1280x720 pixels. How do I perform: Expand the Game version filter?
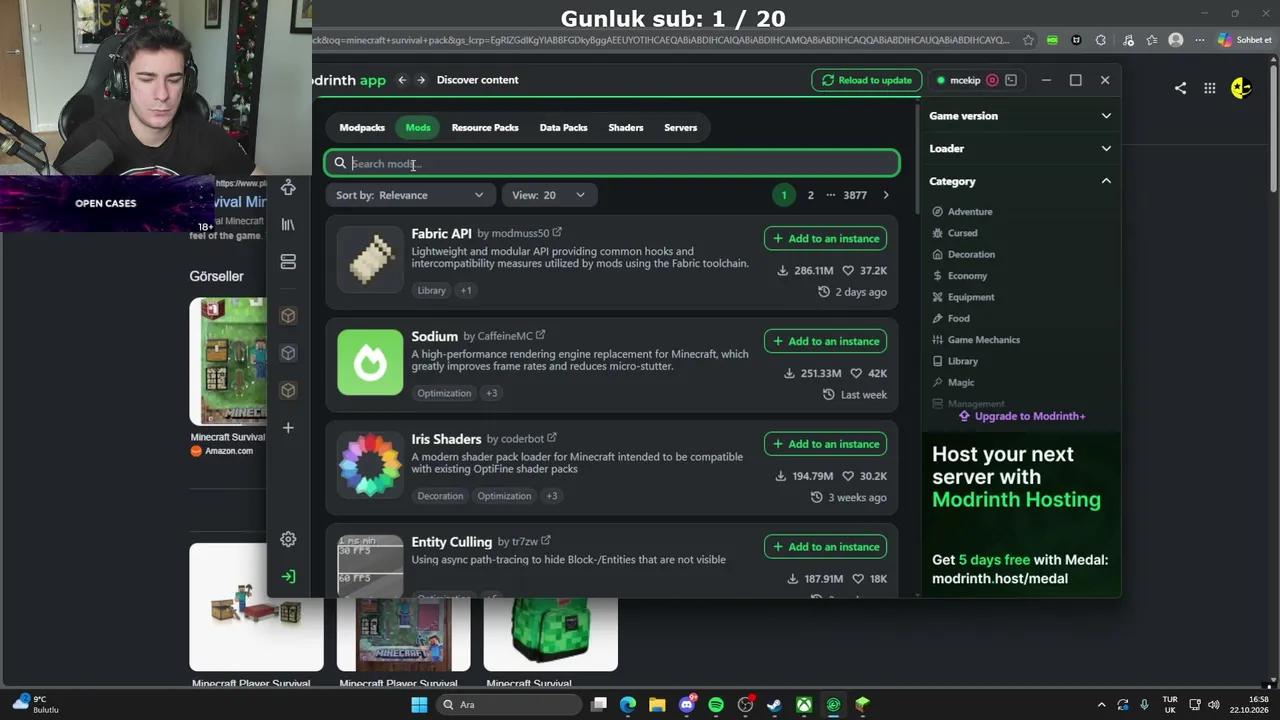pos(1020,116)
